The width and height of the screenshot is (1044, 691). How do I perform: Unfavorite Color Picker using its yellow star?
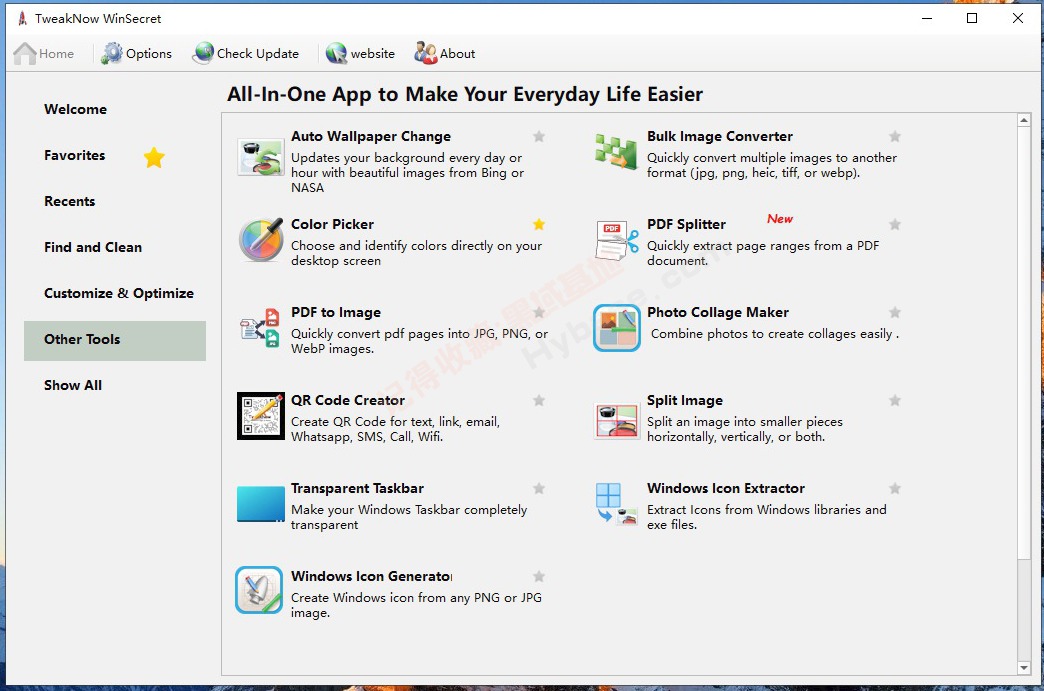coord(539,224)
